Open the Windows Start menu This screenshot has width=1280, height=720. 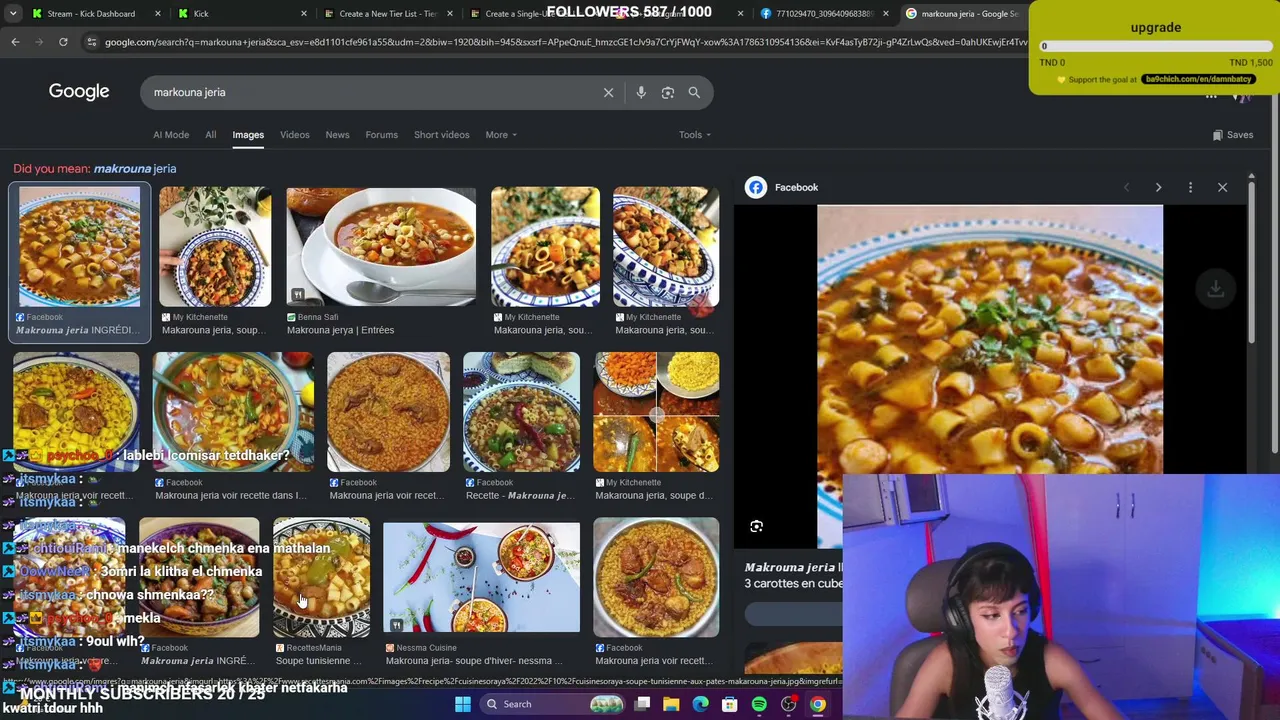point(463,704)
